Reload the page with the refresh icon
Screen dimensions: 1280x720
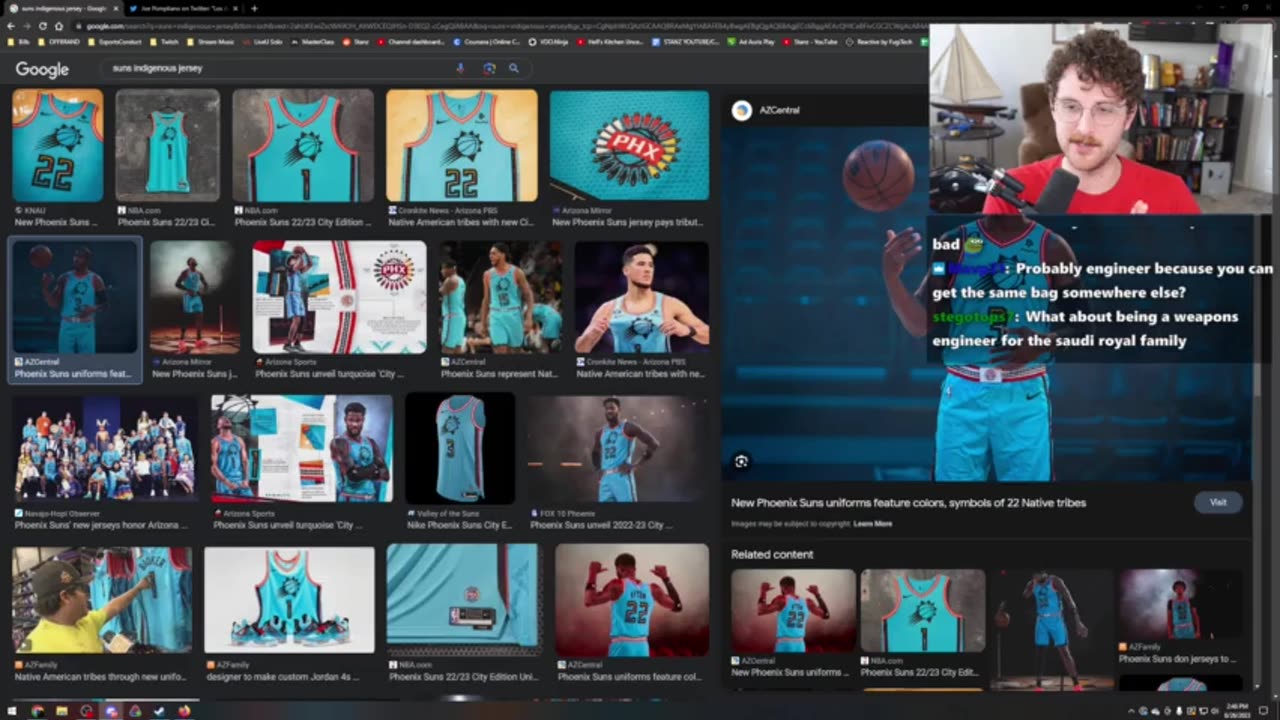point(43,26)
